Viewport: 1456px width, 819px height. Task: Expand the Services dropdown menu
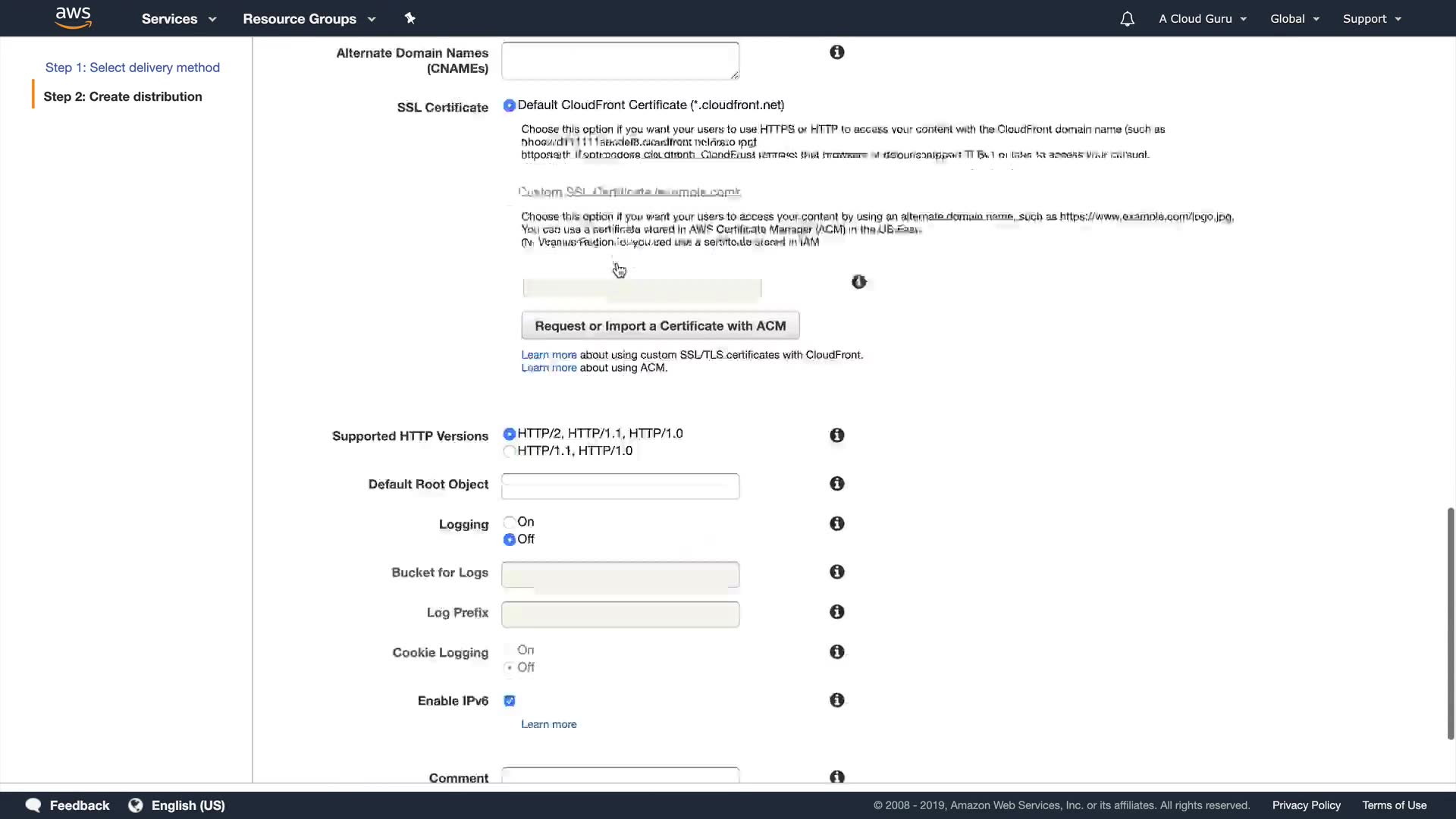coord(179,19)
